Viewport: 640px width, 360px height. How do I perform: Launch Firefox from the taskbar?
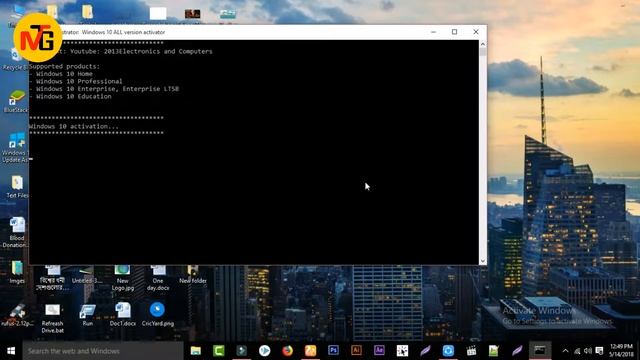coord(287,351)
